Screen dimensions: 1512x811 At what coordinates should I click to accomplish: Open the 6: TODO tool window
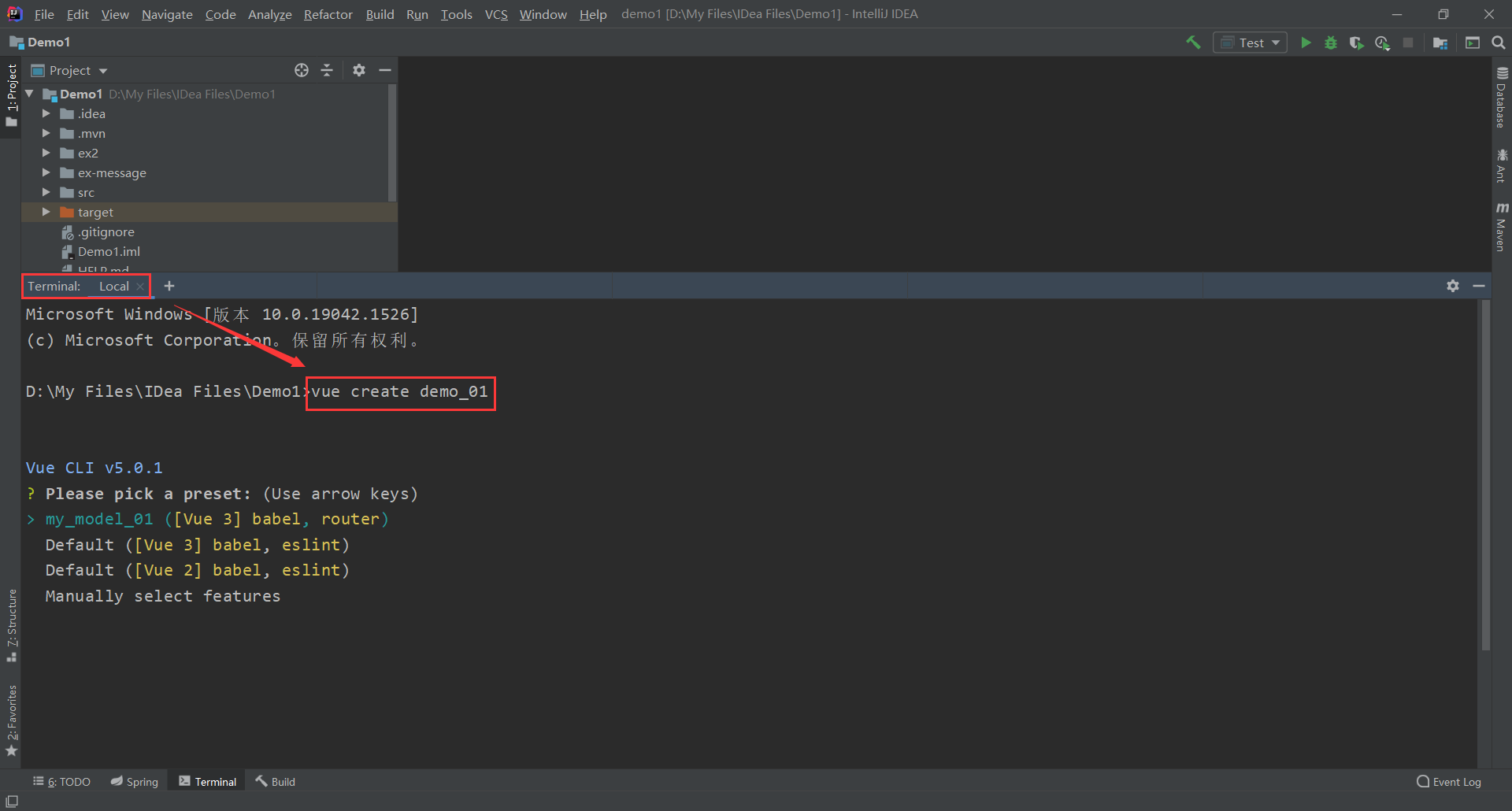click(61, 782)
